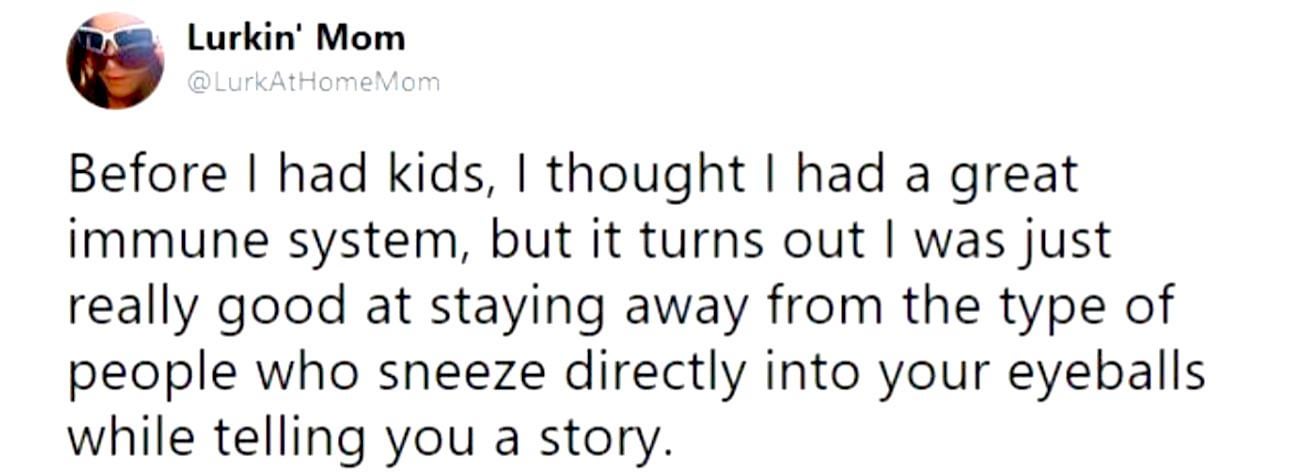1289x473 pixels.
Task: Visit the @LurkAtHomeMom handle link
Action: [x=313, y=83]
